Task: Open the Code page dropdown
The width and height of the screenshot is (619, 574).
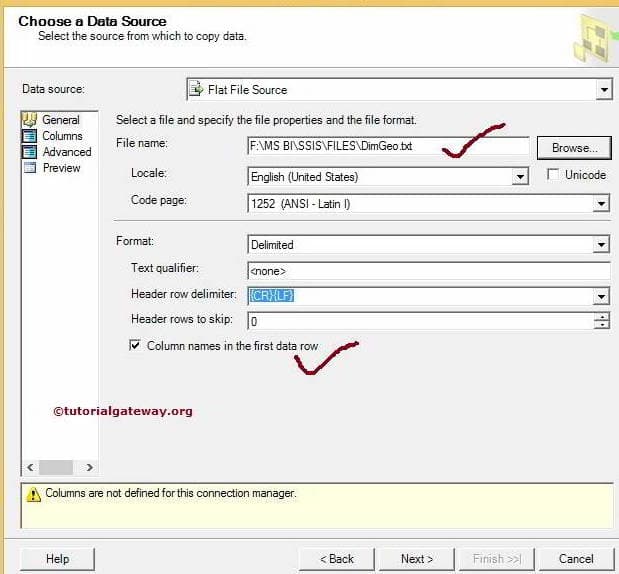Action: [601, 204]
